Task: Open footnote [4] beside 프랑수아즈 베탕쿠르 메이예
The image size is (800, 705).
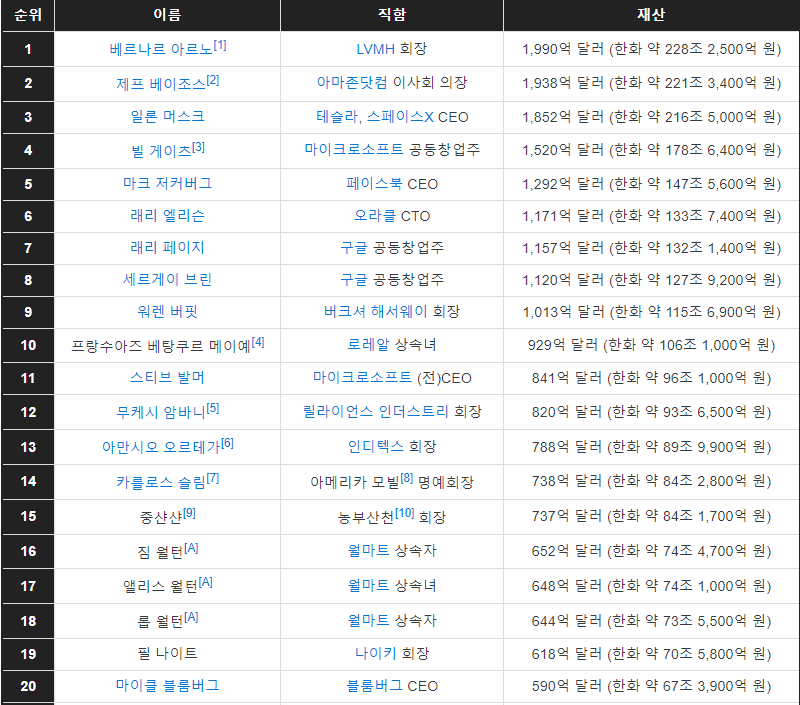Action: pyautogui.click(x=258, y=342)
